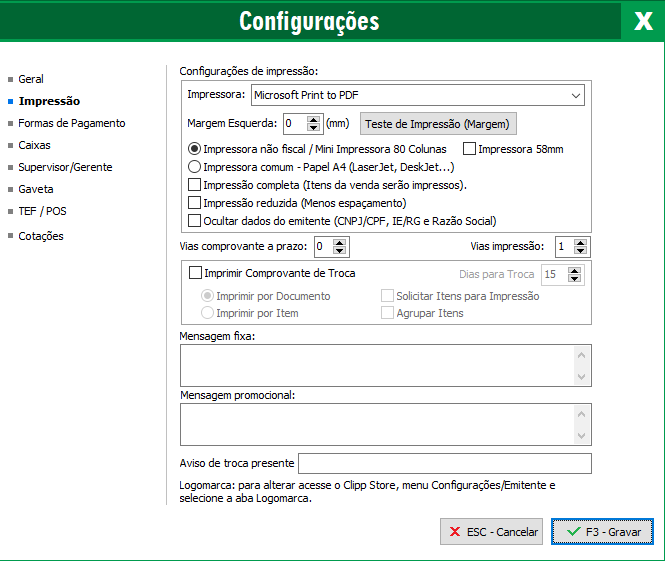Increase Vias impressão count
The width and height of the screenshot is (665, 561).
[581, 242]
